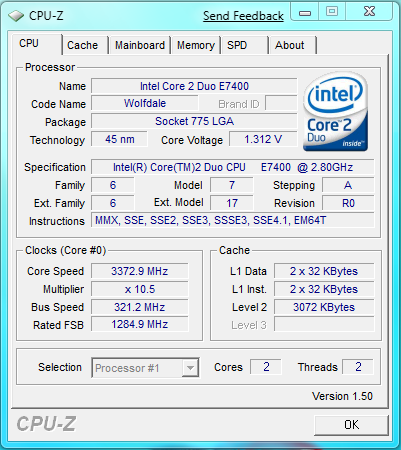Click the Version 1.50 label
Screen dimensions: 401x450
pos(342,396)
